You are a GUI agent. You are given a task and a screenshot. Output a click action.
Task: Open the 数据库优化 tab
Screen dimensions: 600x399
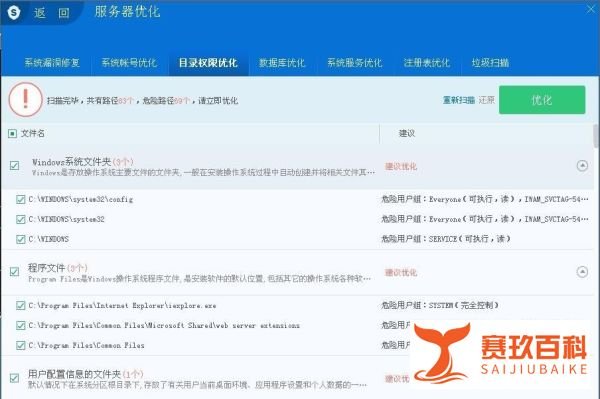click(x=282, y=63)
